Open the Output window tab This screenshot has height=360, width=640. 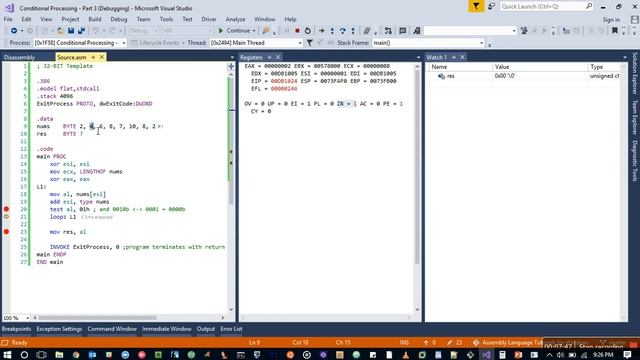pyautogui.click(x=206, y=329)
